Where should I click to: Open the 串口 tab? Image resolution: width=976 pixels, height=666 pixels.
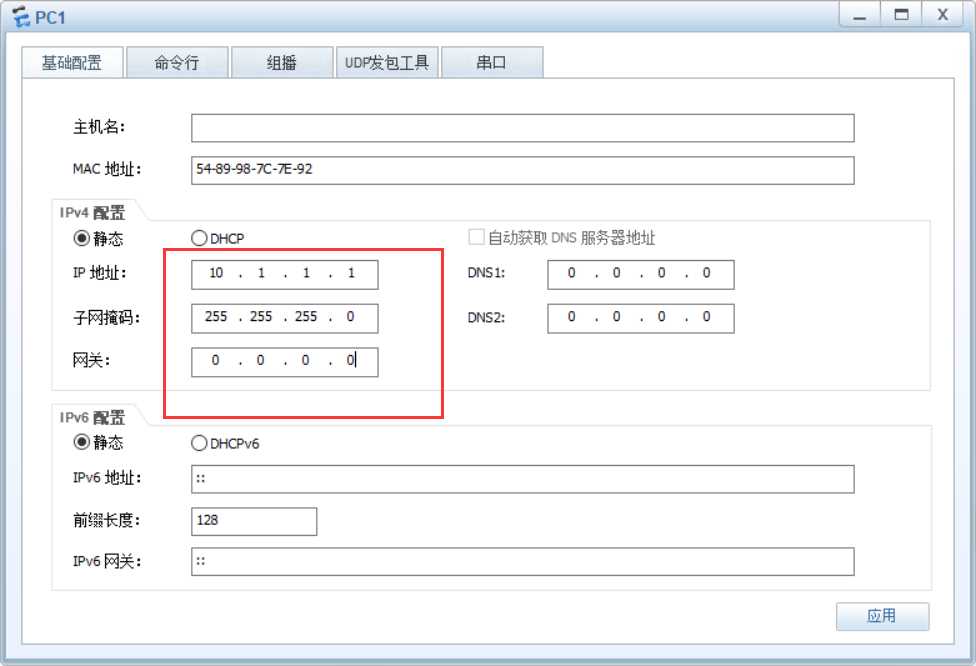[492, 63]
